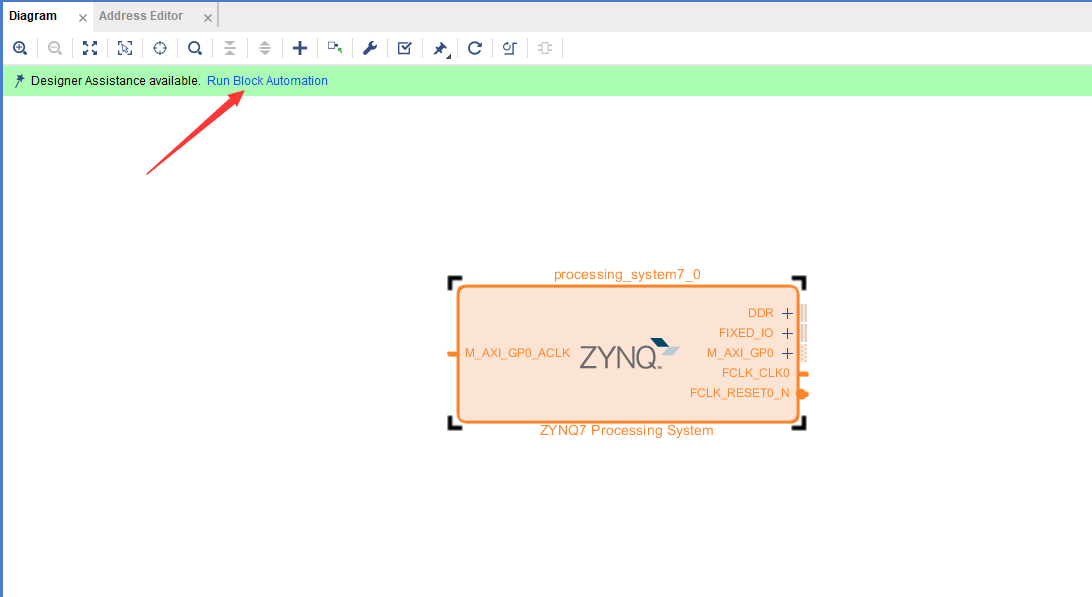This screenshot has width=1092, height=597.
Task: Click the ZYNQ7 Processing System label
Action: point(627,431)
